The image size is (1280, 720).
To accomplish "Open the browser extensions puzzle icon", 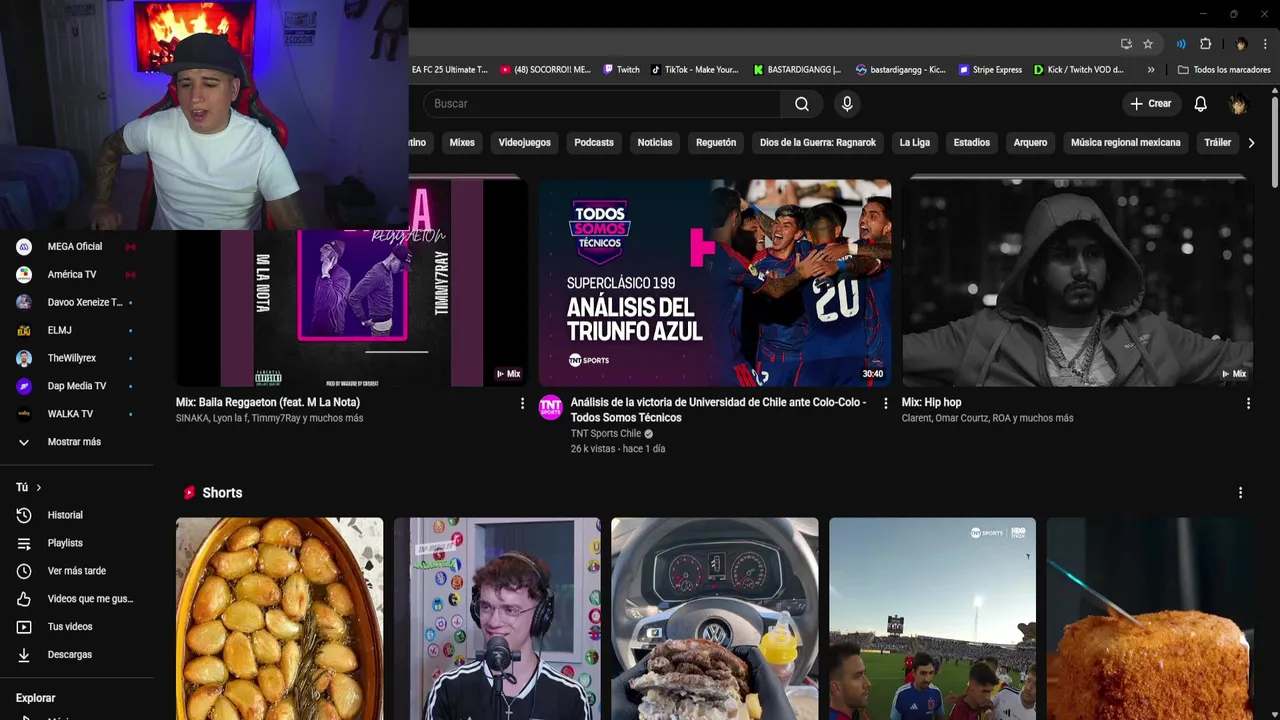I will [x=1206, y=44].
